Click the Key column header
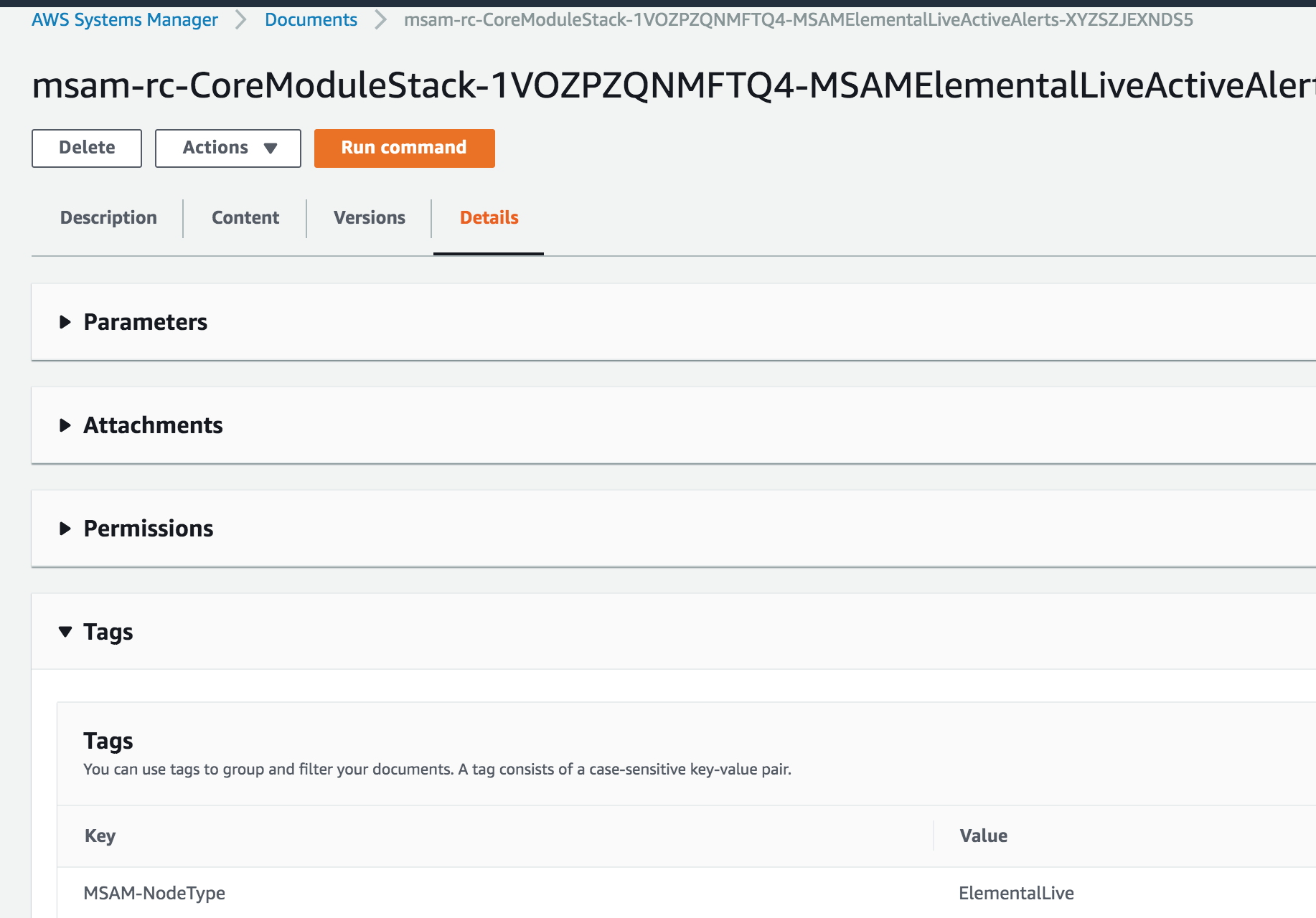 point(100,836)
